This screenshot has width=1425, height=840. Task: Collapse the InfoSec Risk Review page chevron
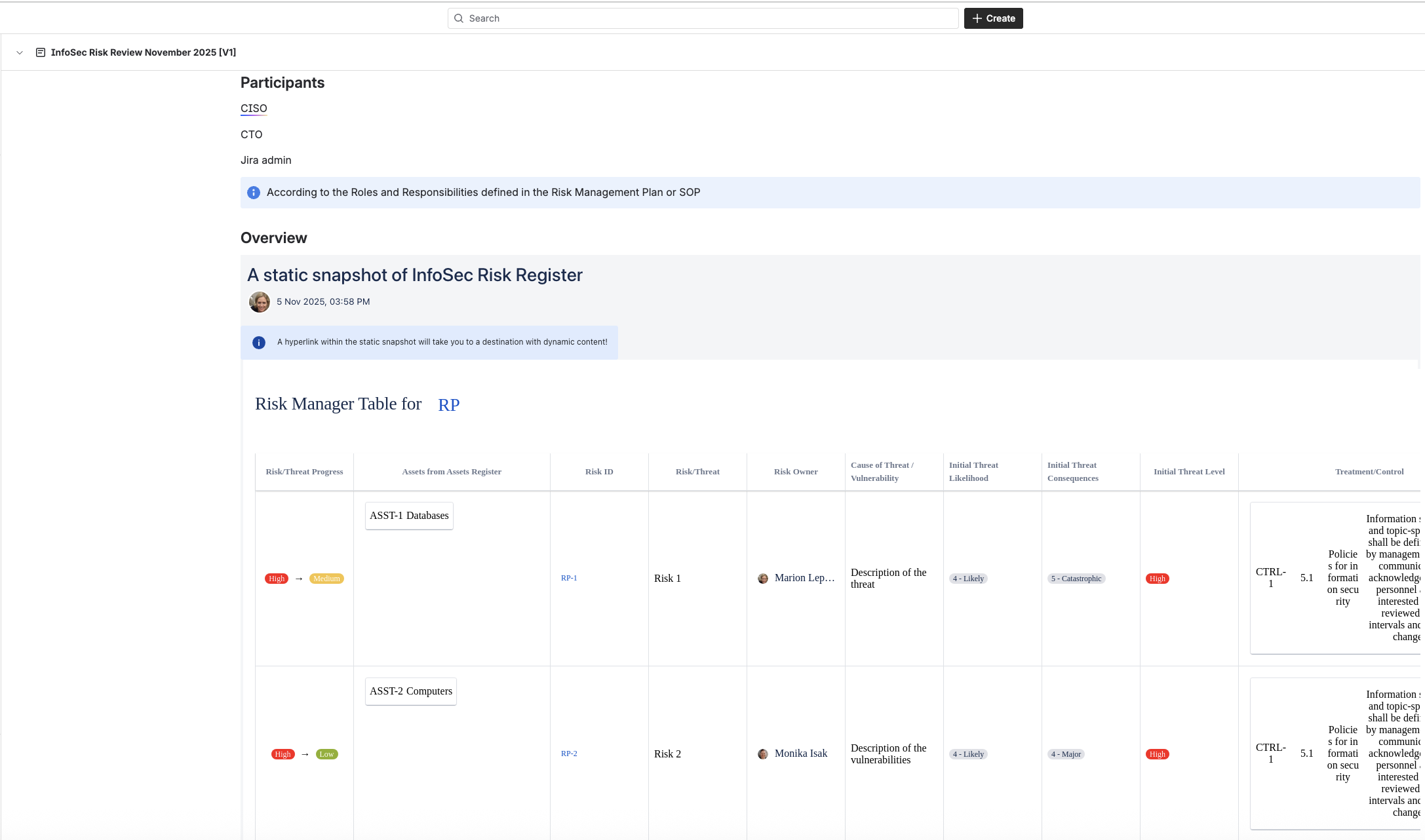point(20,52)
